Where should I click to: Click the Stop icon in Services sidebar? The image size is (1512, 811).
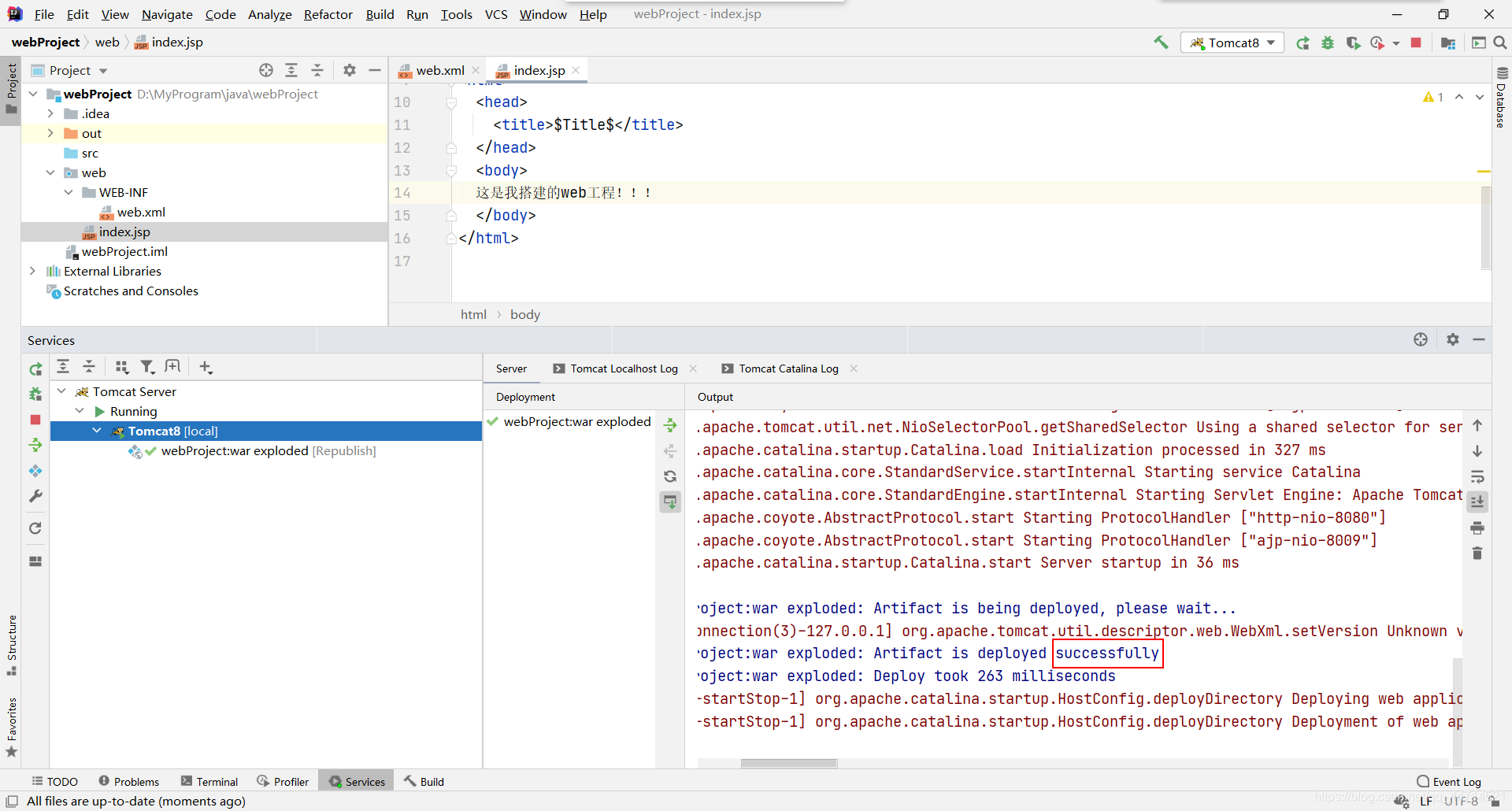click(35, 420)
